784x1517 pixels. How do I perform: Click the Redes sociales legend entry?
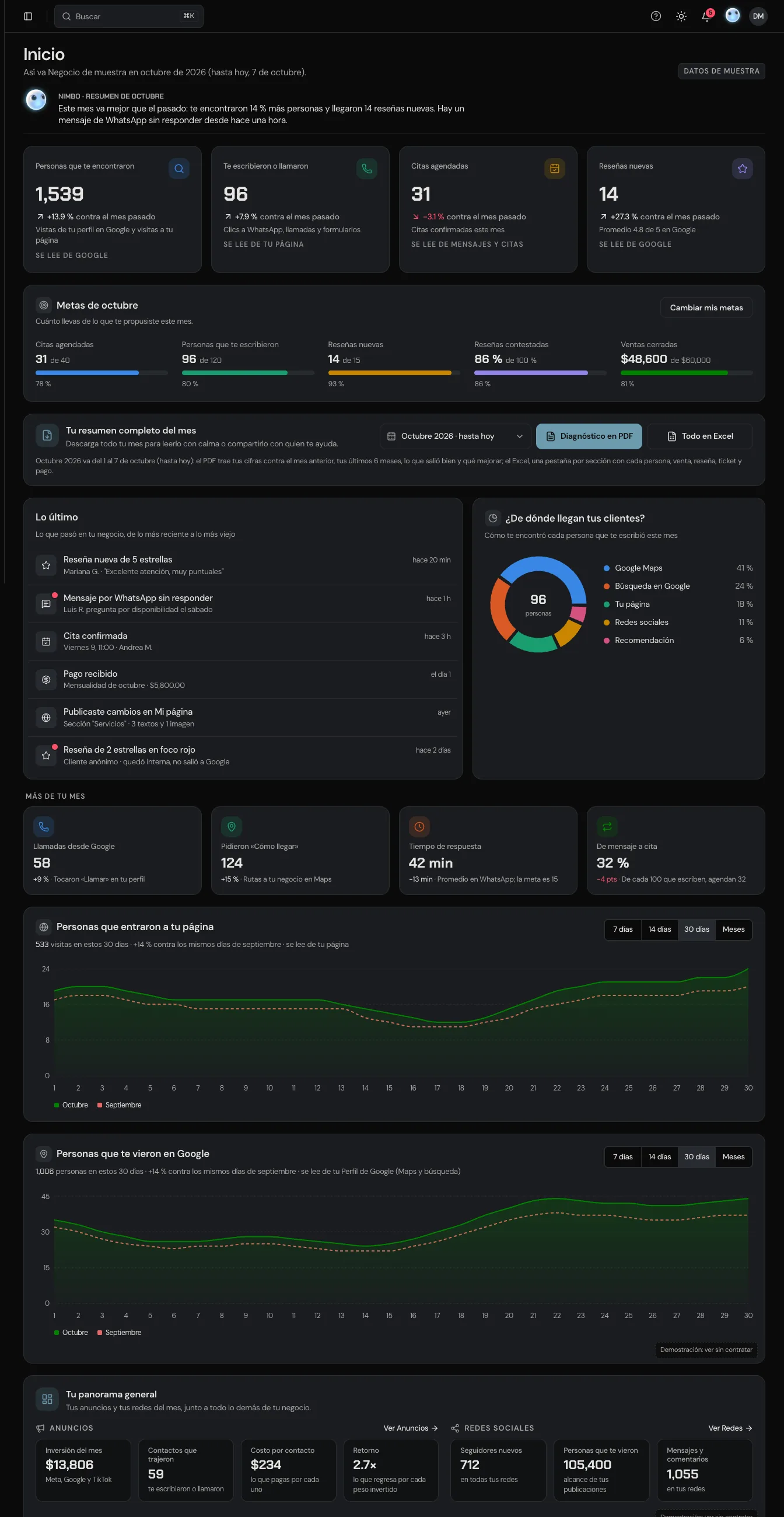678,622
